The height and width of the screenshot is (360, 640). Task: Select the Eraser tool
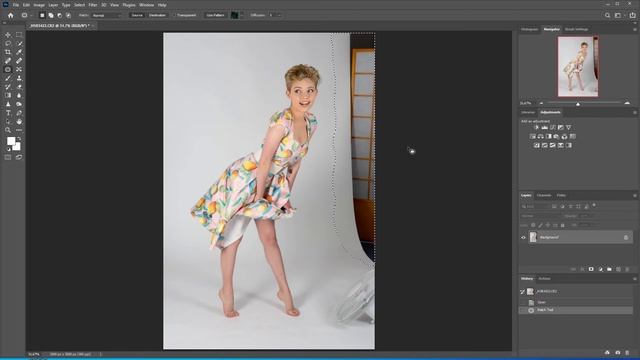click(19, 87)
